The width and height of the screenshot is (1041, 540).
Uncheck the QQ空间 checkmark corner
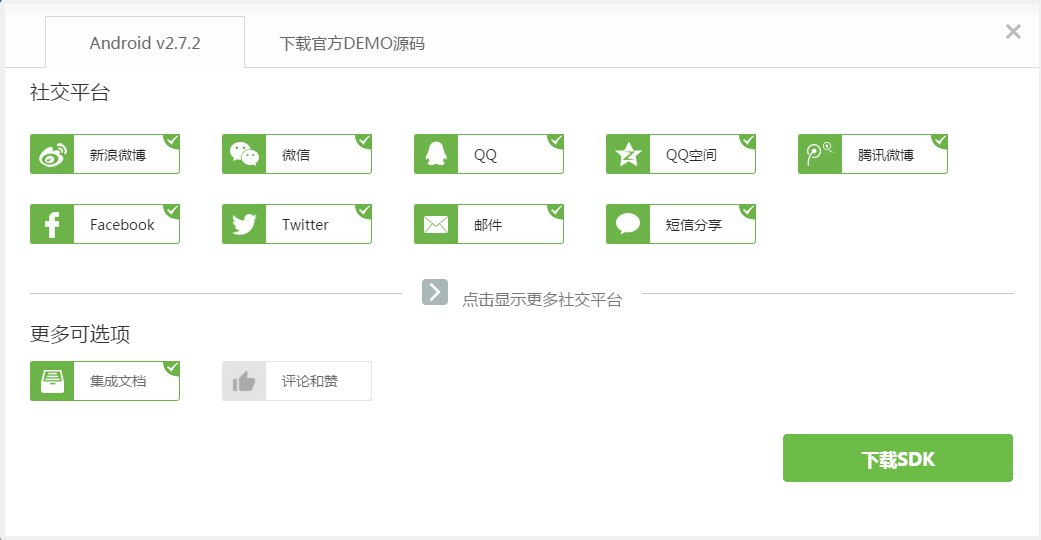748,141
